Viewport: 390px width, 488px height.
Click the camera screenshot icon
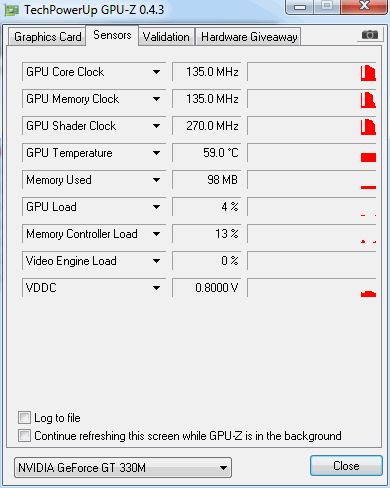point(370,35)
